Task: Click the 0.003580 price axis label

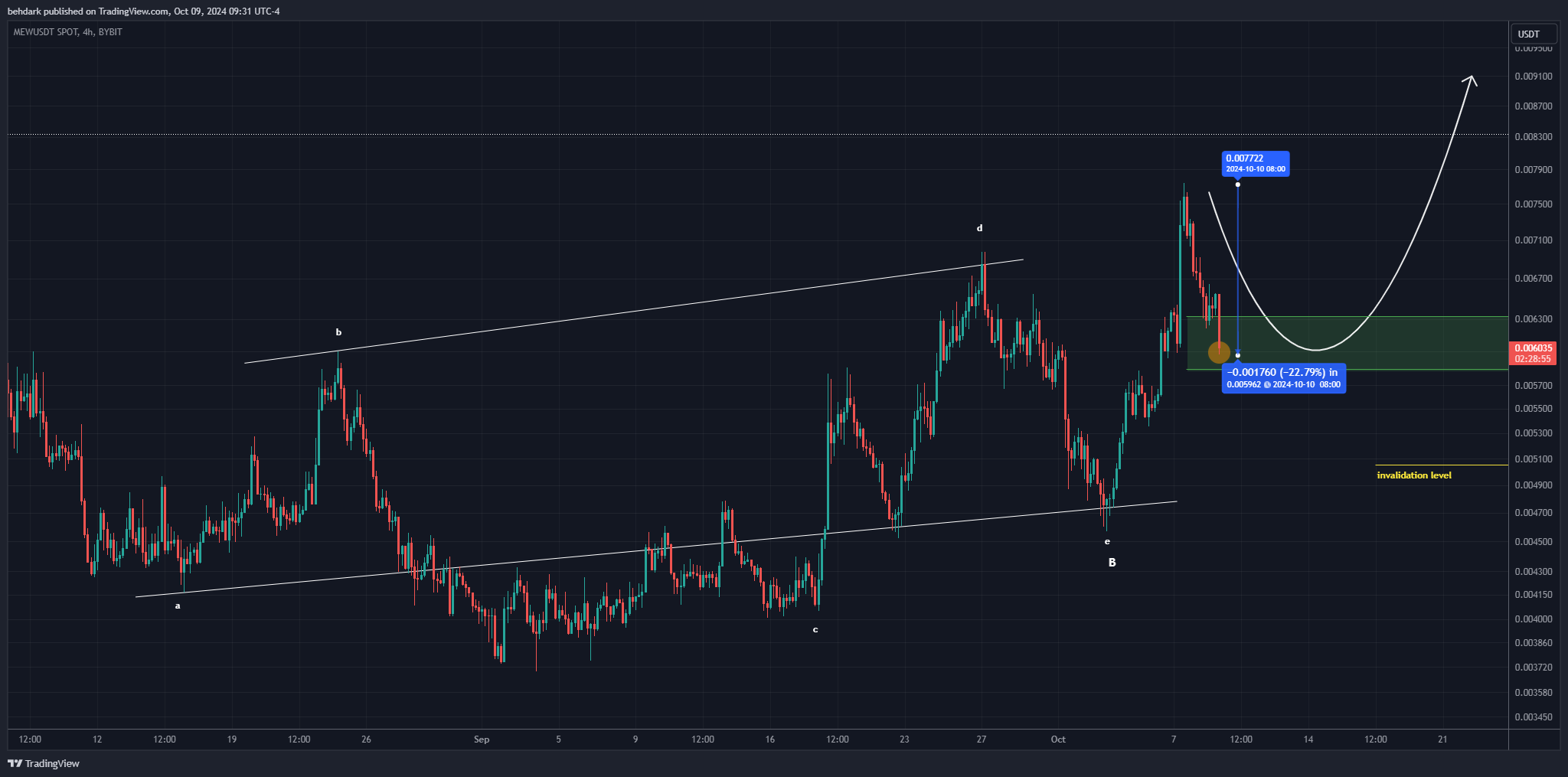Action: 1534,692
